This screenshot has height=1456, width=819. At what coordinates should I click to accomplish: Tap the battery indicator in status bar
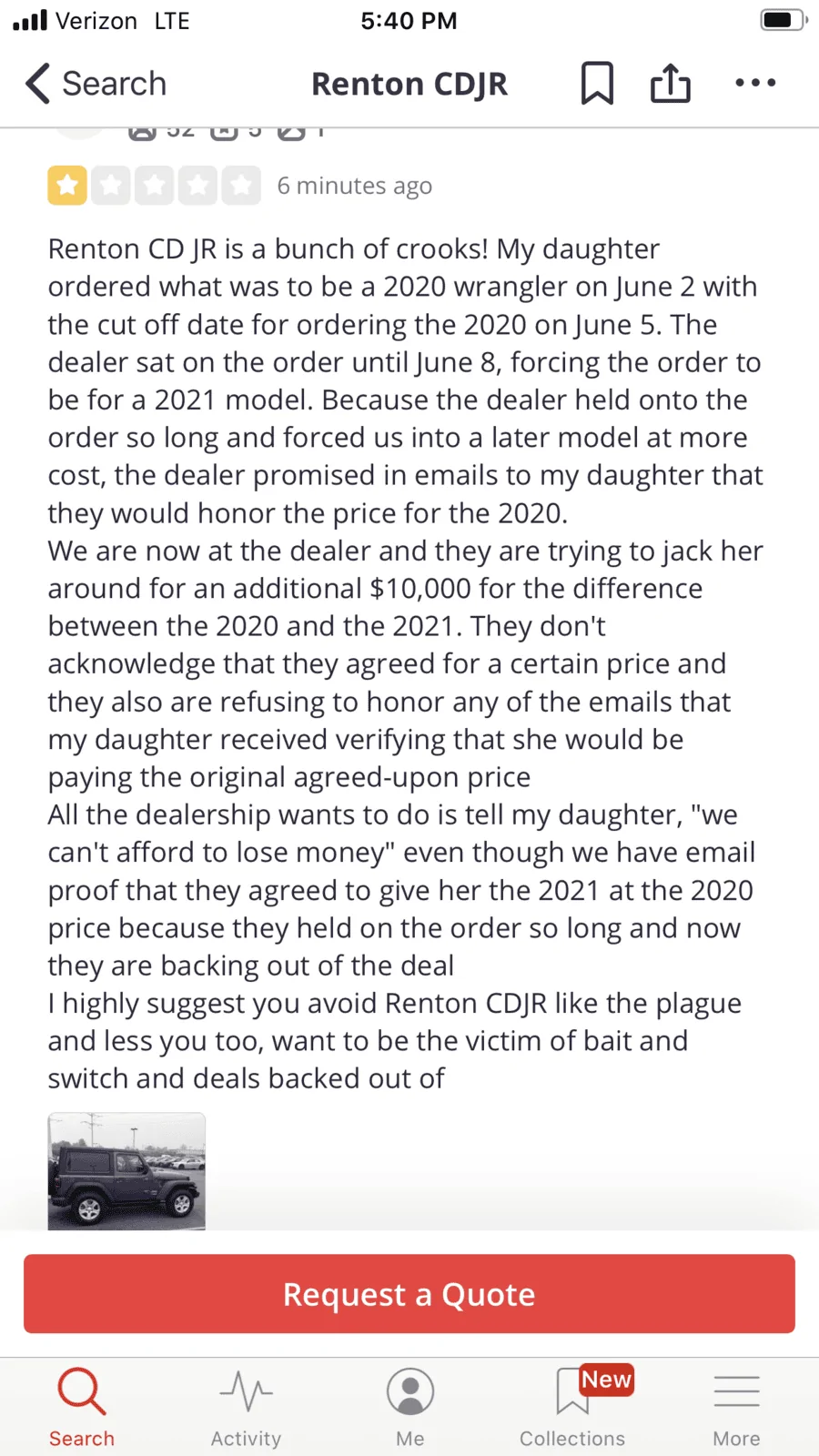(x=784, y=20)
